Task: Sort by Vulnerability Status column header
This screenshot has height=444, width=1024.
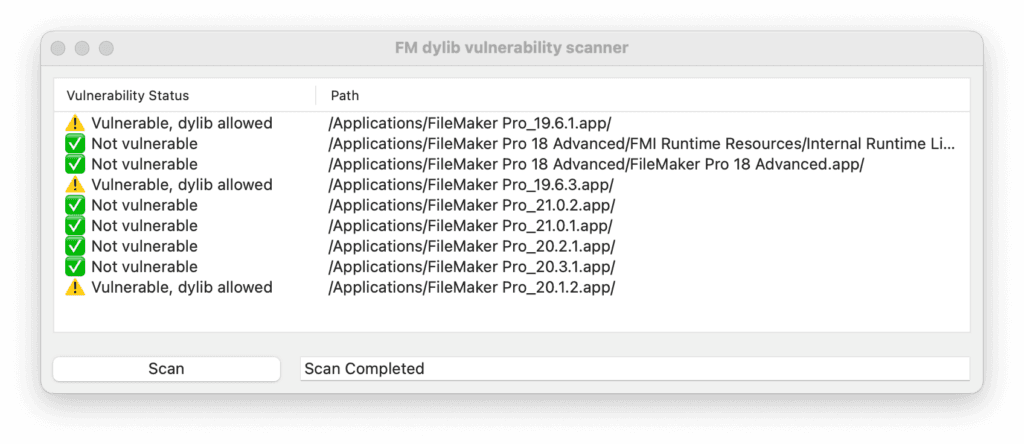Action: [128, 96]
